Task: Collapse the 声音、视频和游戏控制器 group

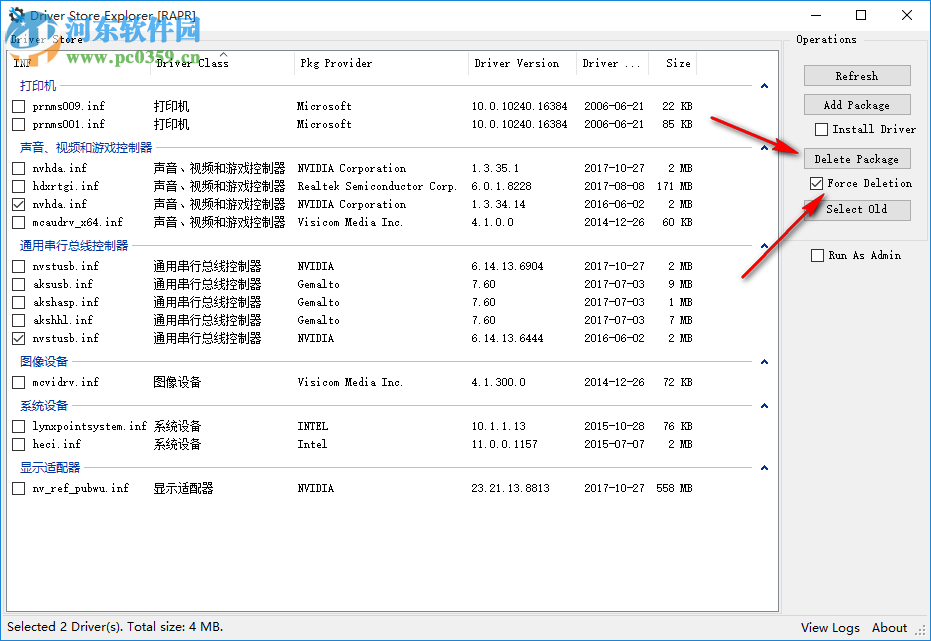Action: tap(764, 148)
